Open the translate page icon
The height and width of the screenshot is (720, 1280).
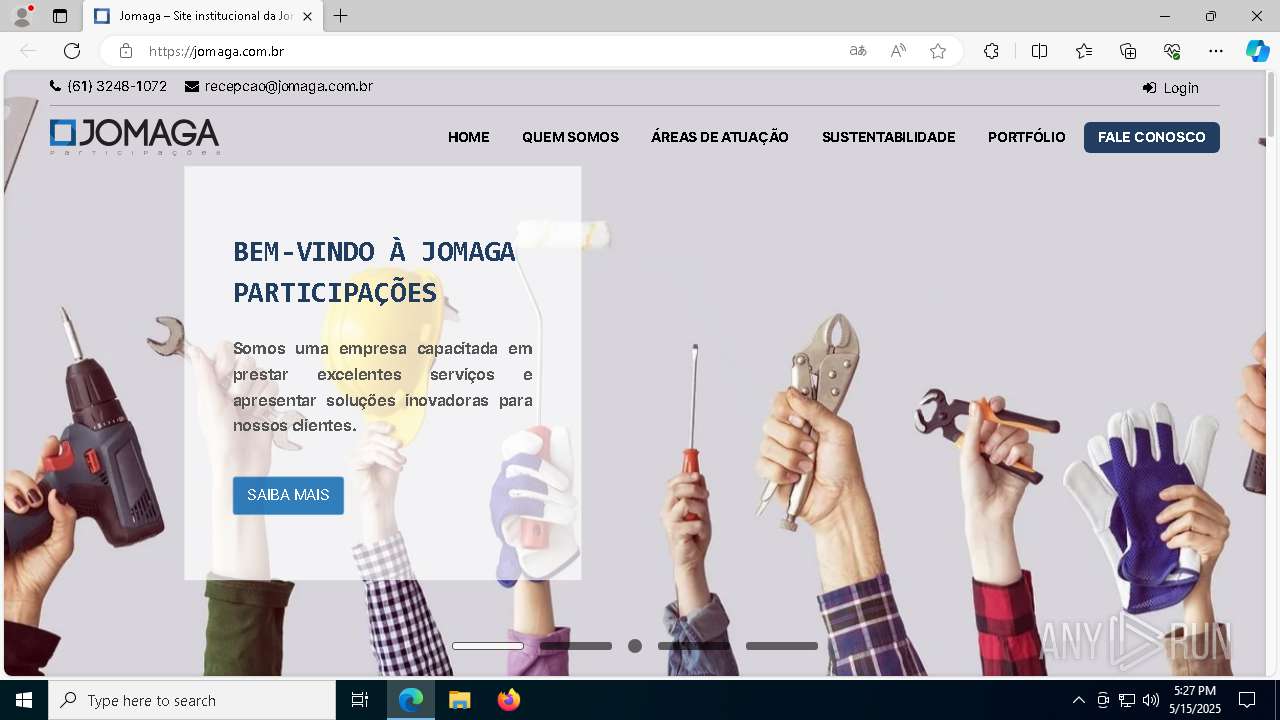pos(858,51)
